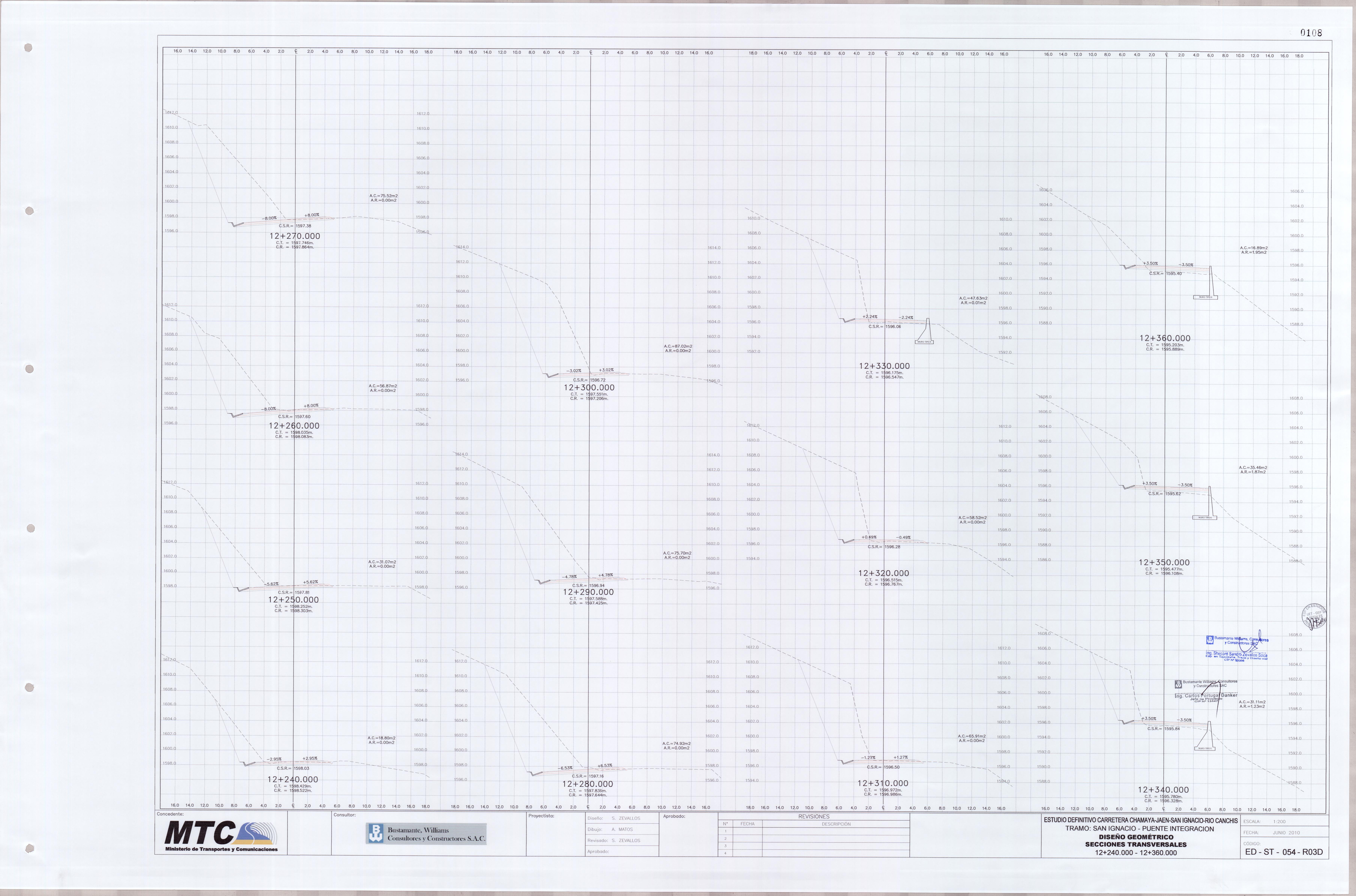
Task: Click the C.S.R.= 1598.03 value
Action: pyautogui.click(x=293, y=769)
